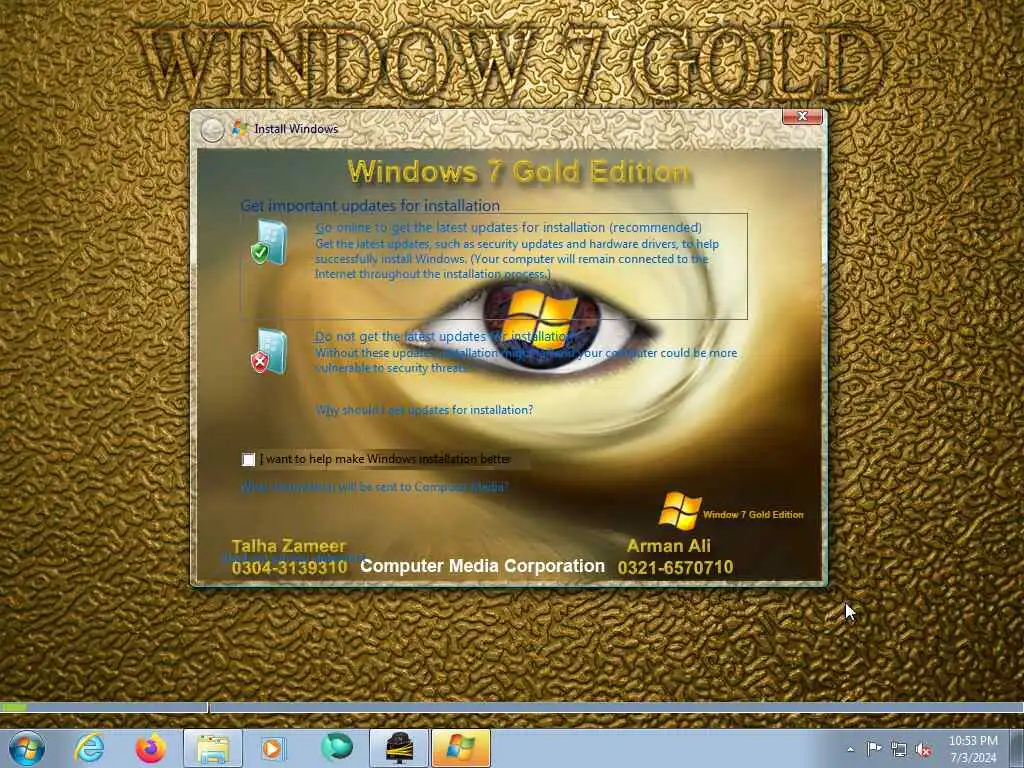The image size is (1024, 768).
Task: Click the Show desktop strip
Action: click(x=1017, y=748)
